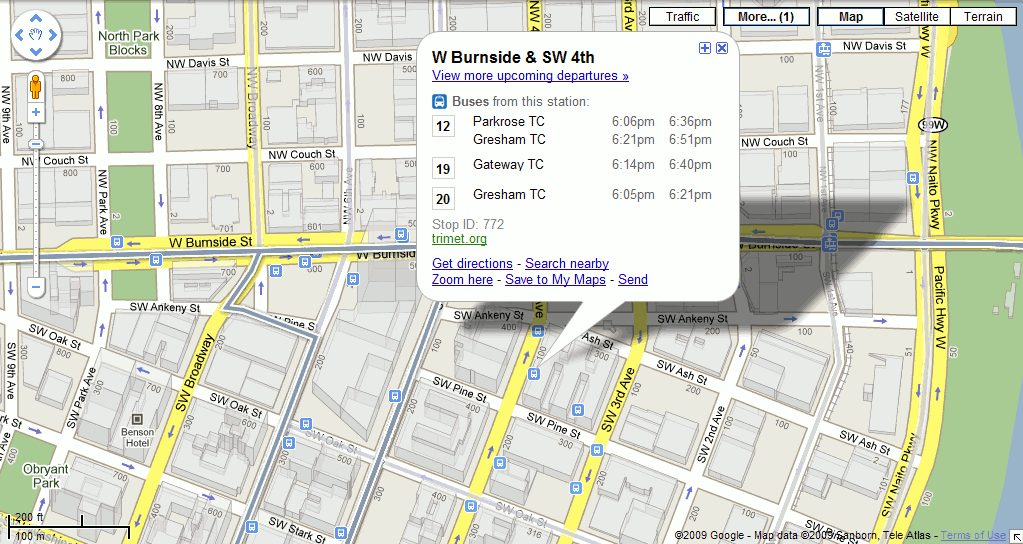The width and height of the screenshot is (1023, 544).
Task: Open View more upcoming departures link
Action: coord(530,76)
